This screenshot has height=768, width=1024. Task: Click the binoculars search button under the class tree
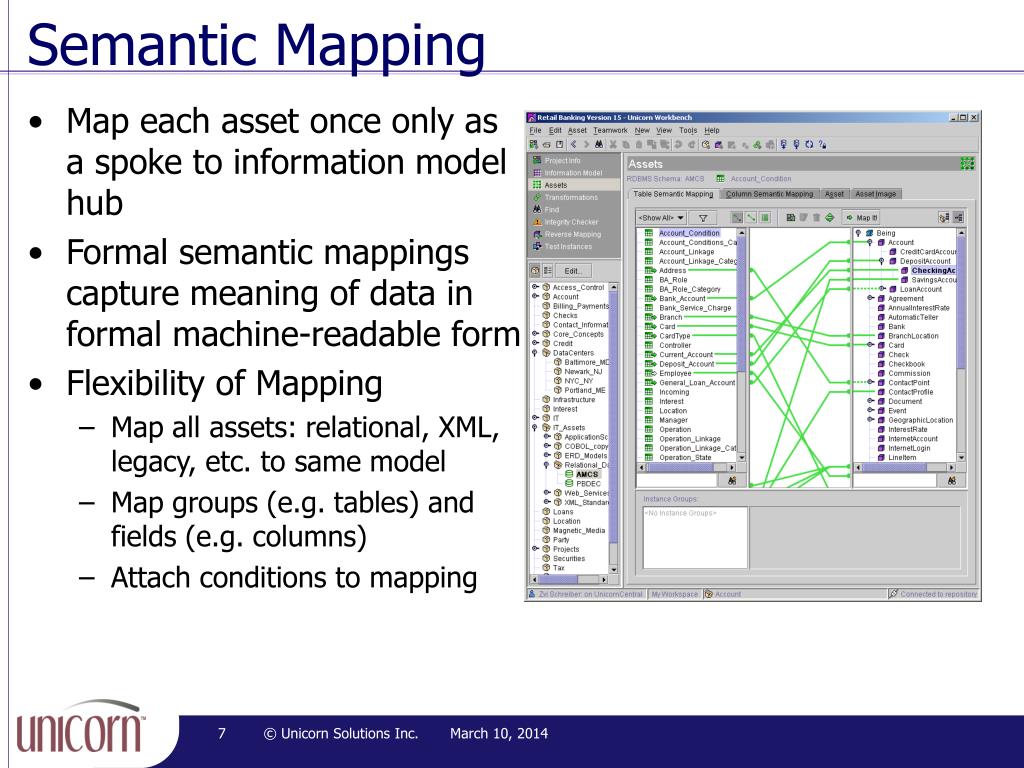(952, 480)
